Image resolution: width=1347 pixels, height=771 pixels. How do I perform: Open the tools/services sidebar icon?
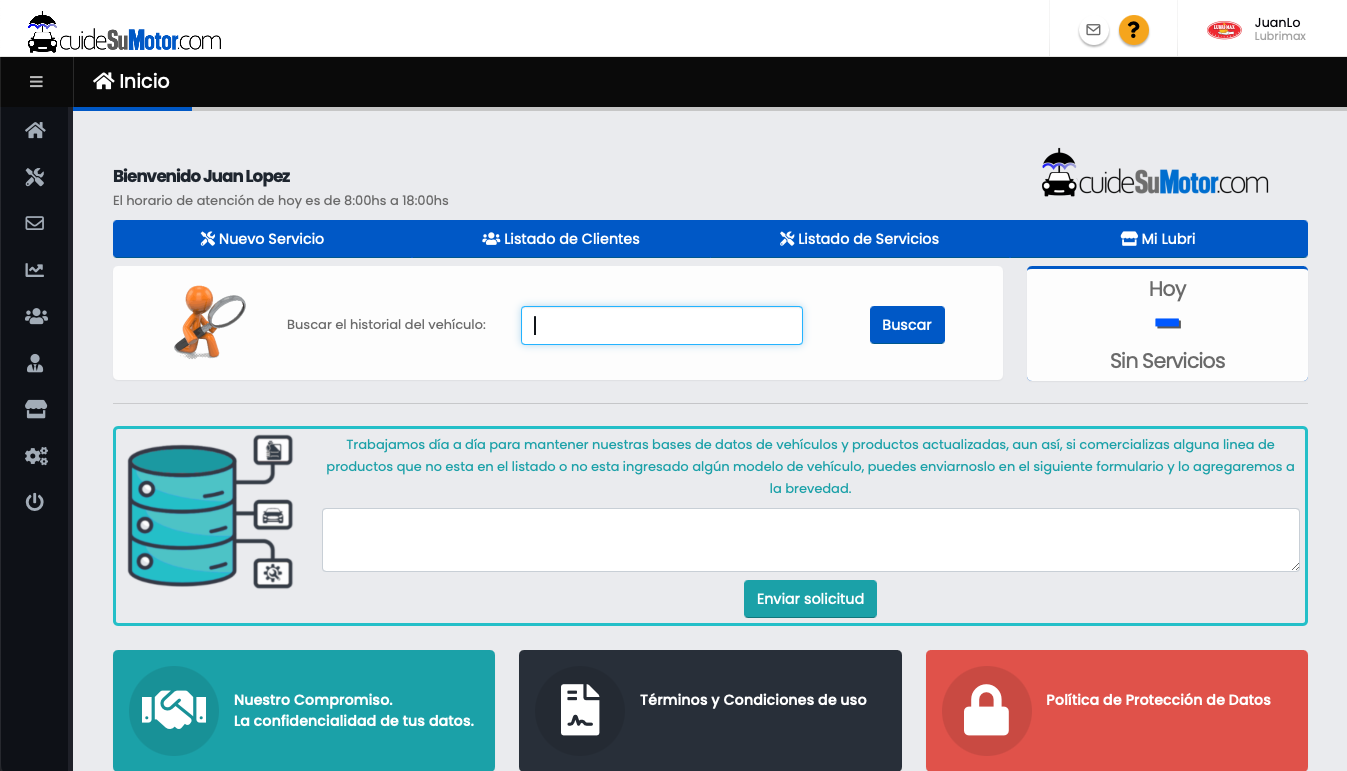tap(35, 177)
